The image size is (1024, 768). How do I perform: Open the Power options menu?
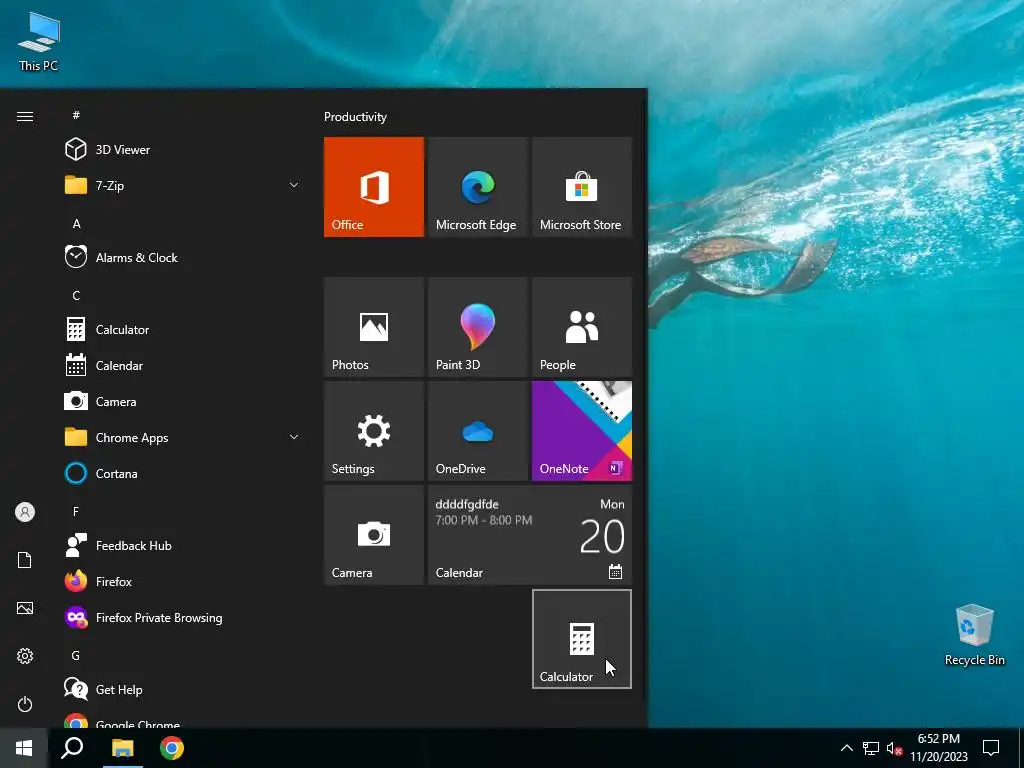click(25, 704)
